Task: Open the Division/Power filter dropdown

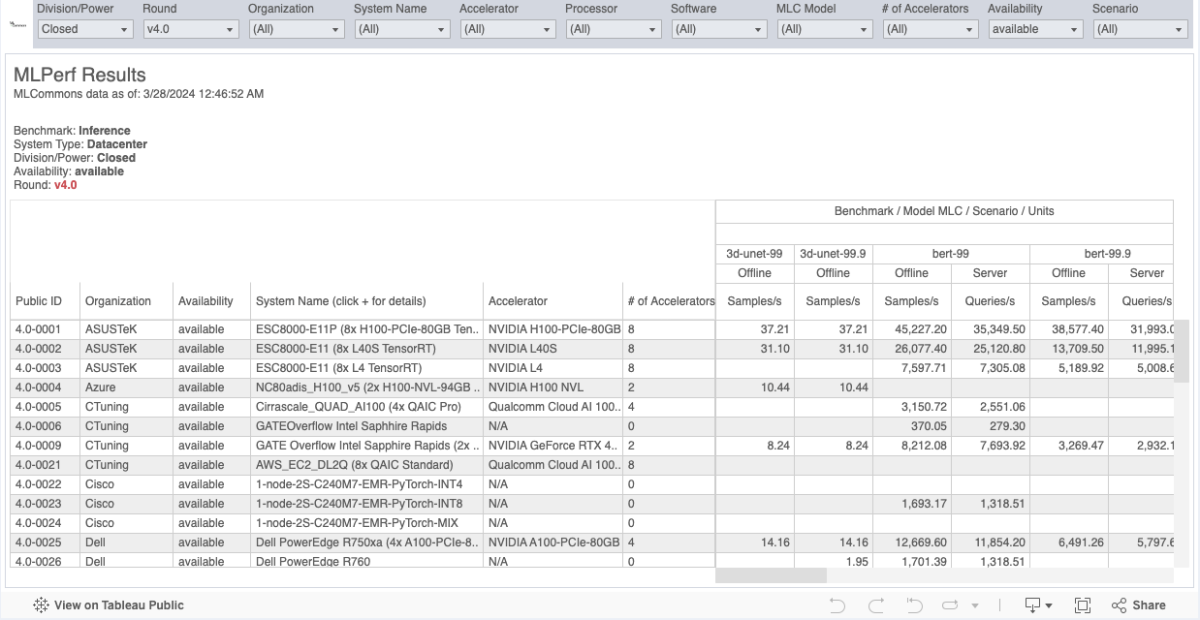Action: 85,29
